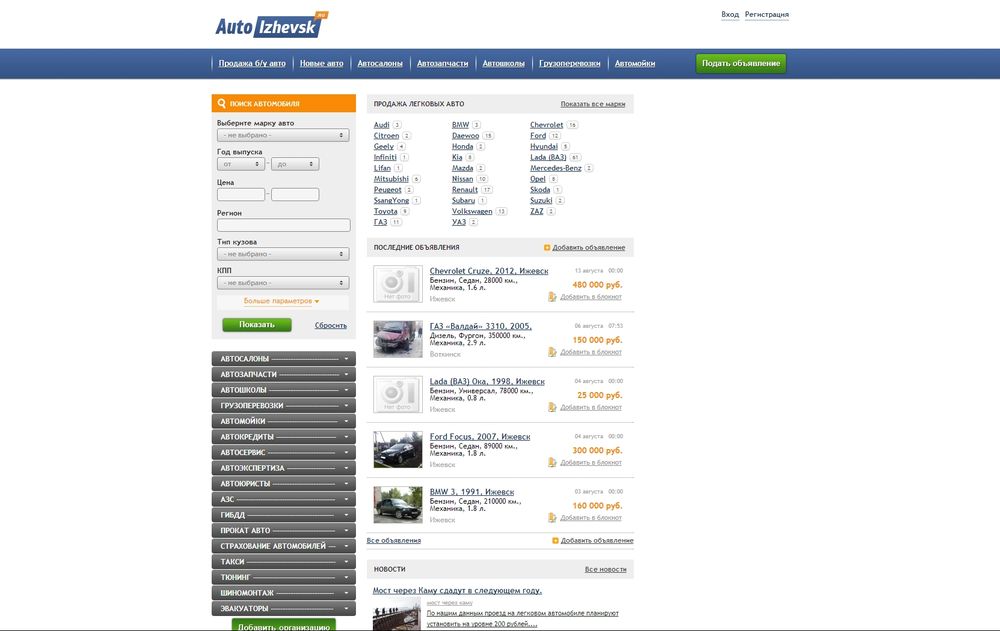Click the maximum price input field
The image size is (1000, 631).
pyautogui.click(x=295, y=195)
